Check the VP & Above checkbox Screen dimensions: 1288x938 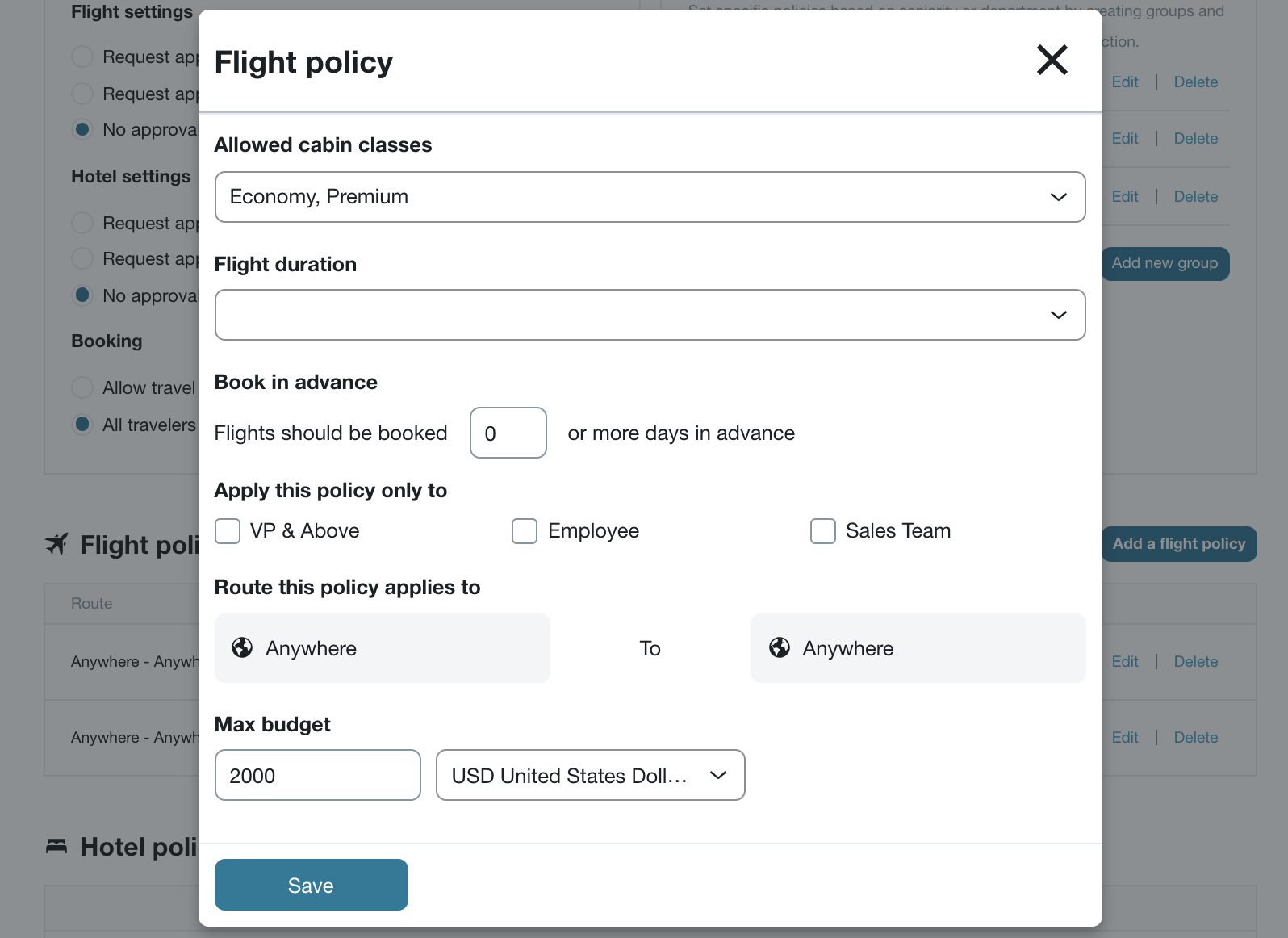click(227, 531)
